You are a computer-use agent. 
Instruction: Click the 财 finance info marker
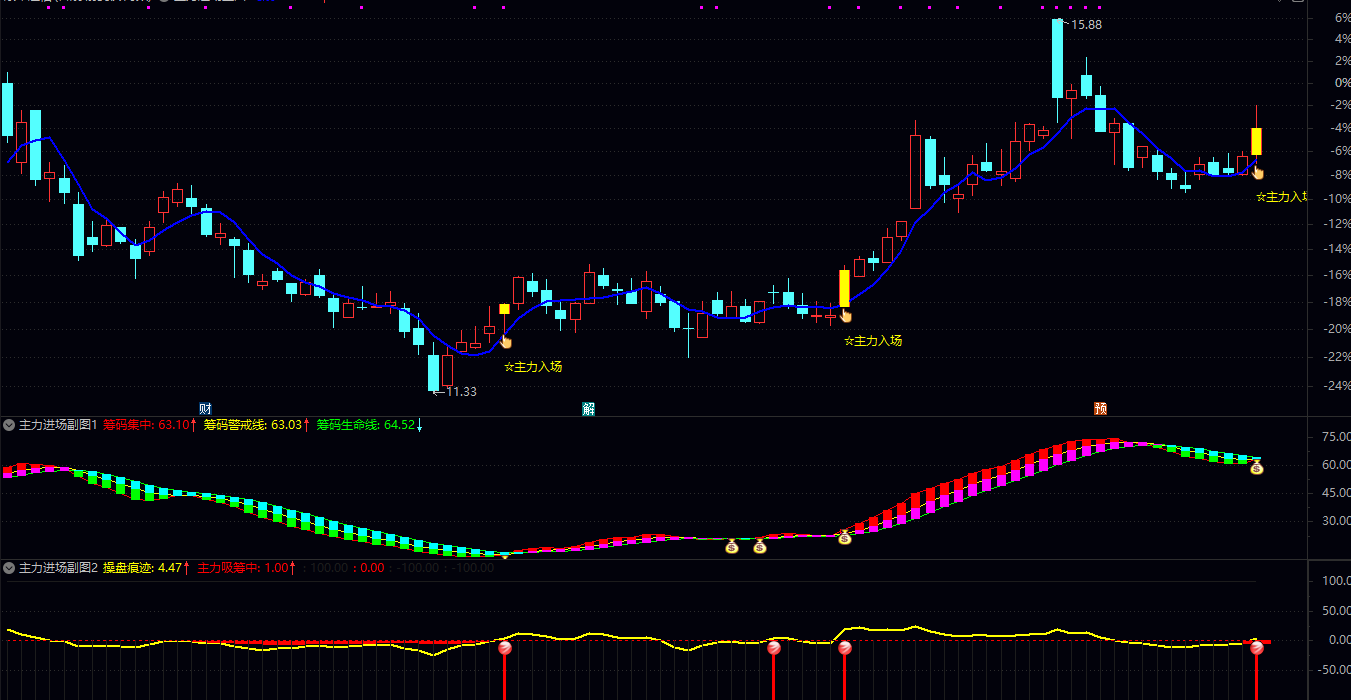[x=205, y=408]
